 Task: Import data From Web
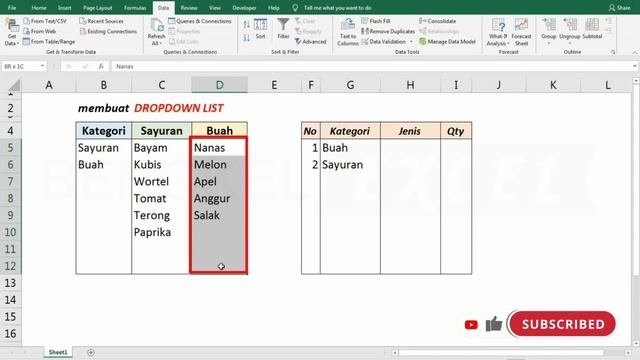(40, 31)
